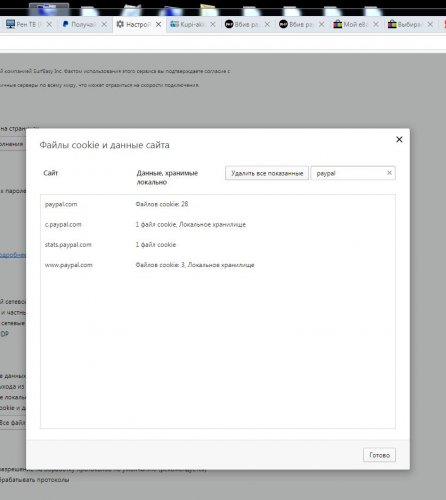Select the Настрой settings tab
The width and height of the screenshot is (446, 500).
[x=138, y=24]
